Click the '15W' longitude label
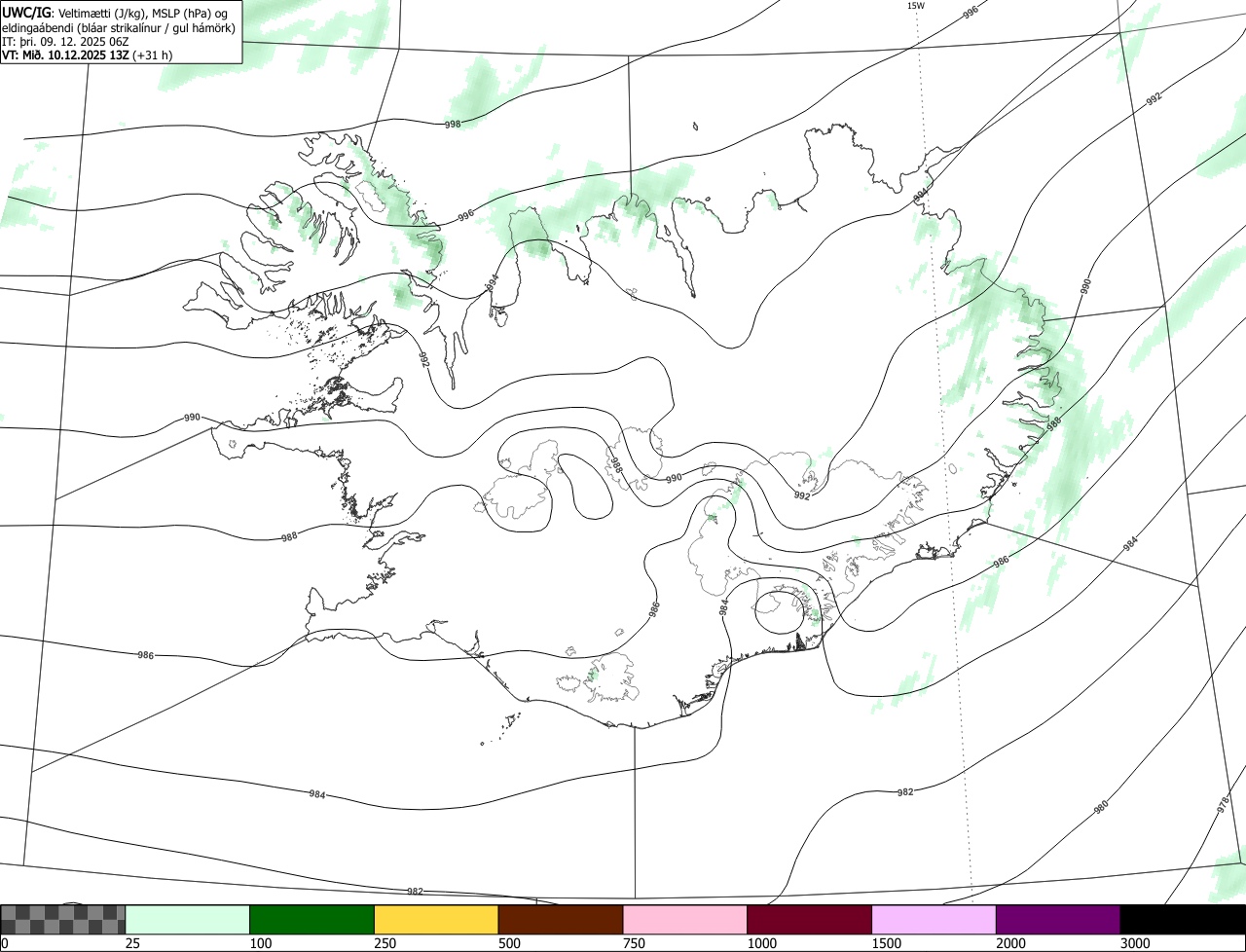The height and width of the screenshot is (952, 1246). pos(916,6)
